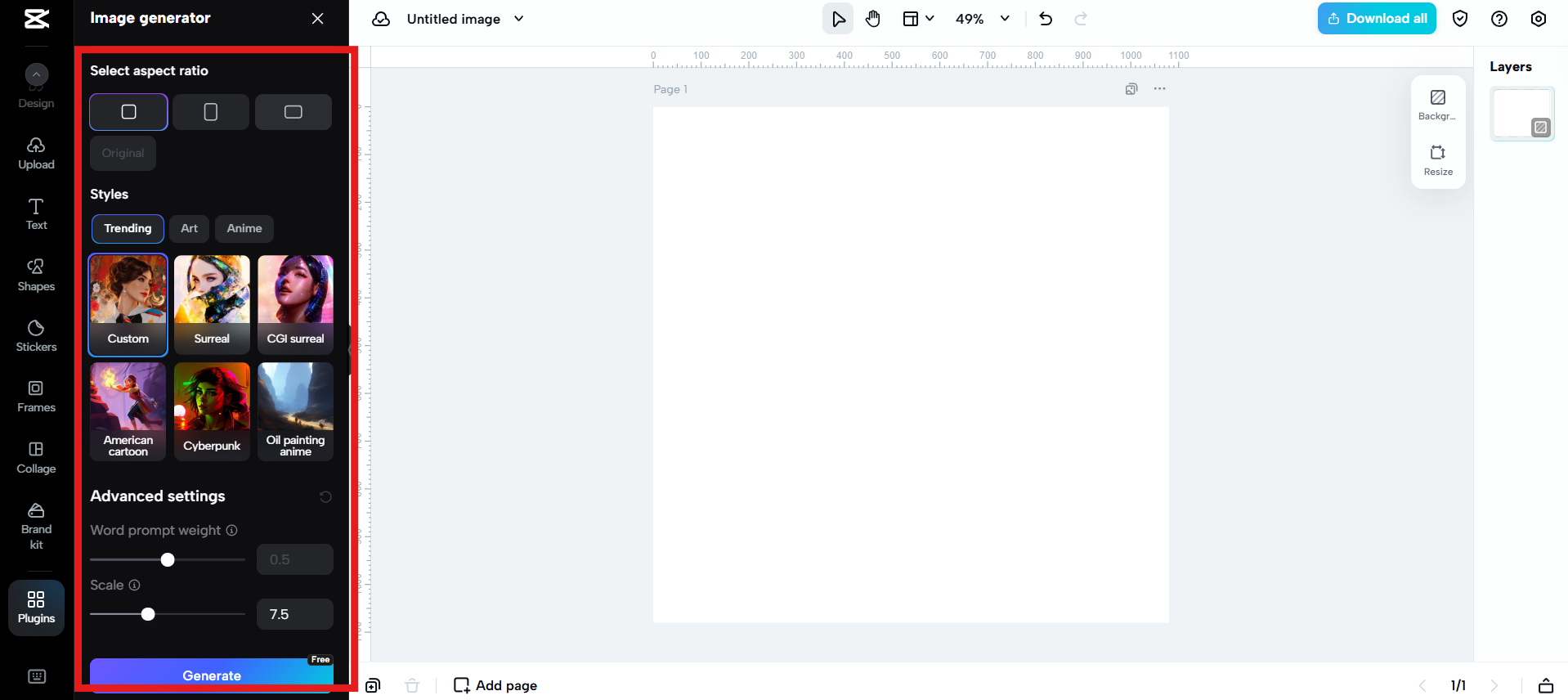Click the Scale slider handle
This screenshot has width=1568, height=700.
coord(148,614)
